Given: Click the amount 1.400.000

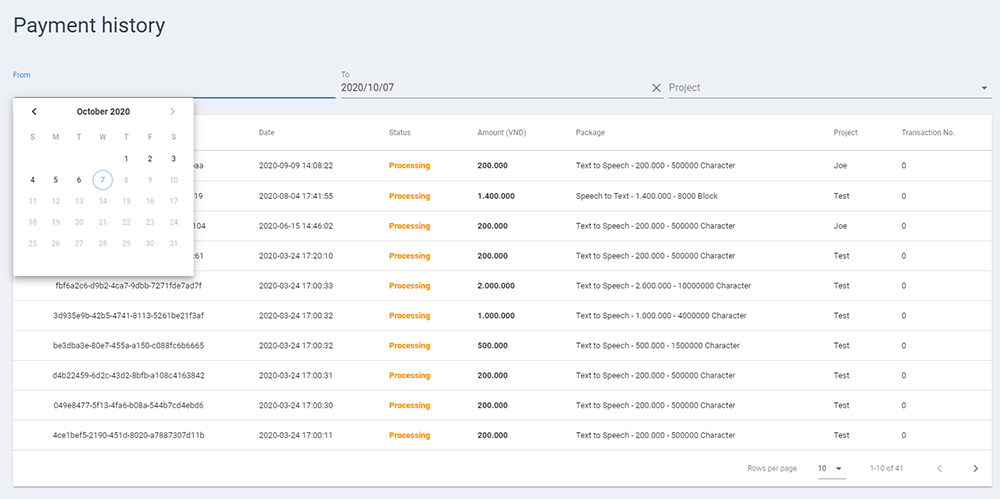Looking at the screenshot, I should click(496, 196).
